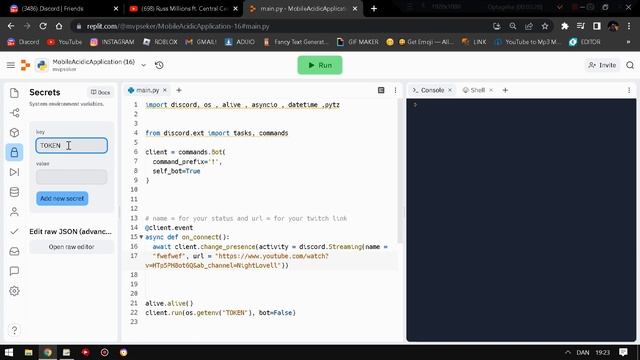Show hidden system tray icons
The width and height of the screenshot is (640, 360).
pos(568,352)
